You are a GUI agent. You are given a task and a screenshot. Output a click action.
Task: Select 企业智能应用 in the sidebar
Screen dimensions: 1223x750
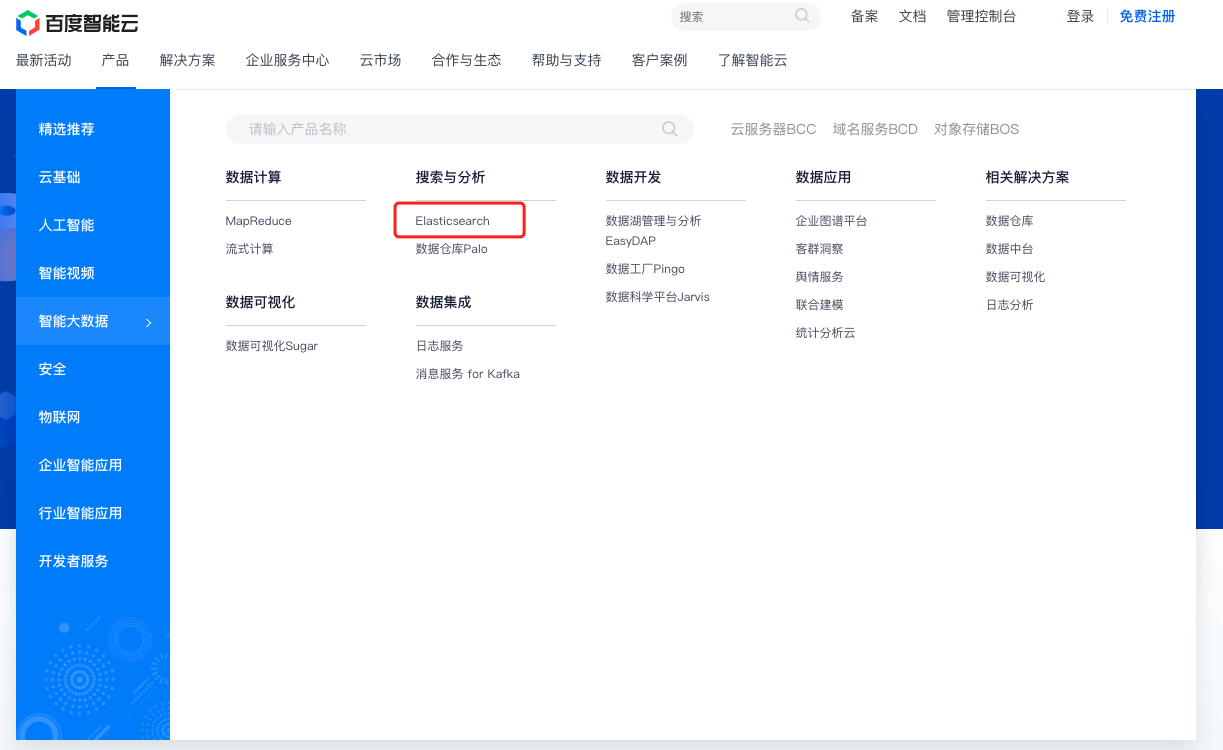(93, 465)
